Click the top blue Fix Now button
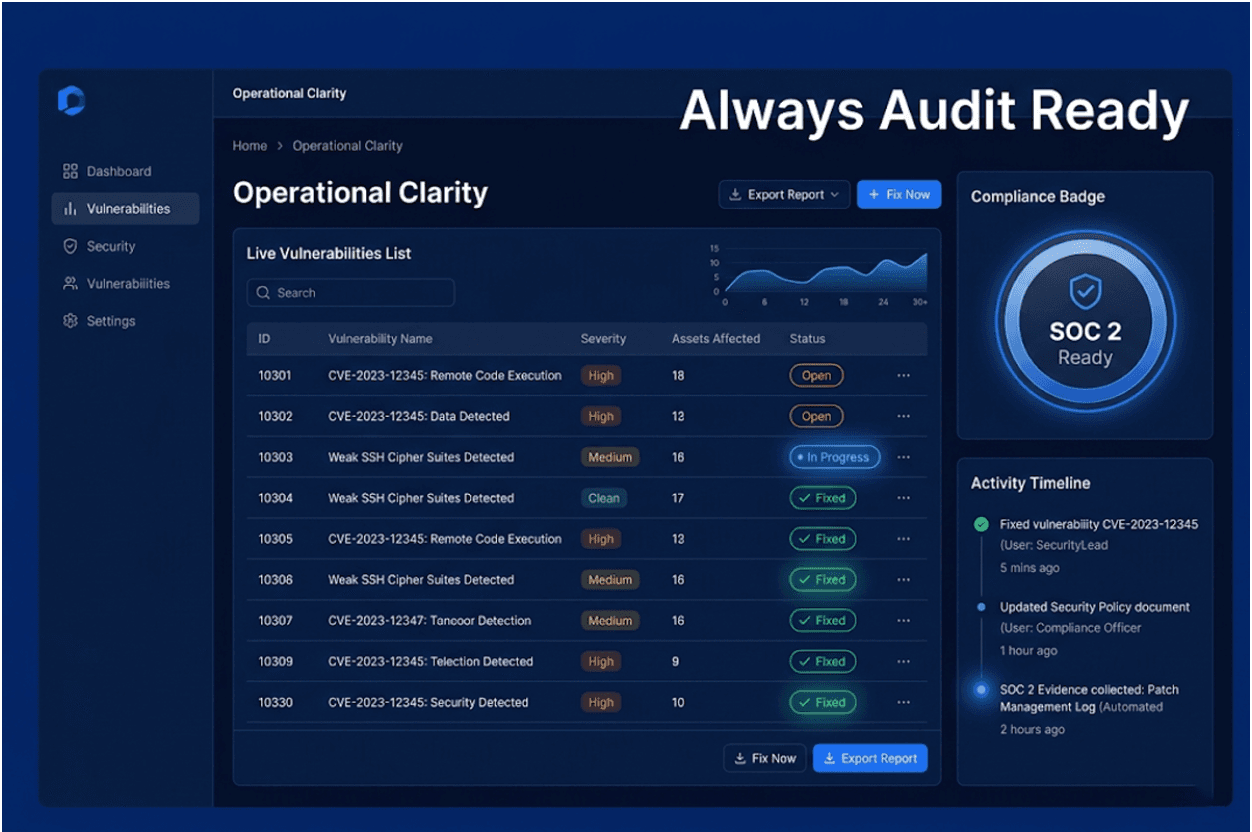This screenshot has width=1252, height=832. tap(899, 195)
